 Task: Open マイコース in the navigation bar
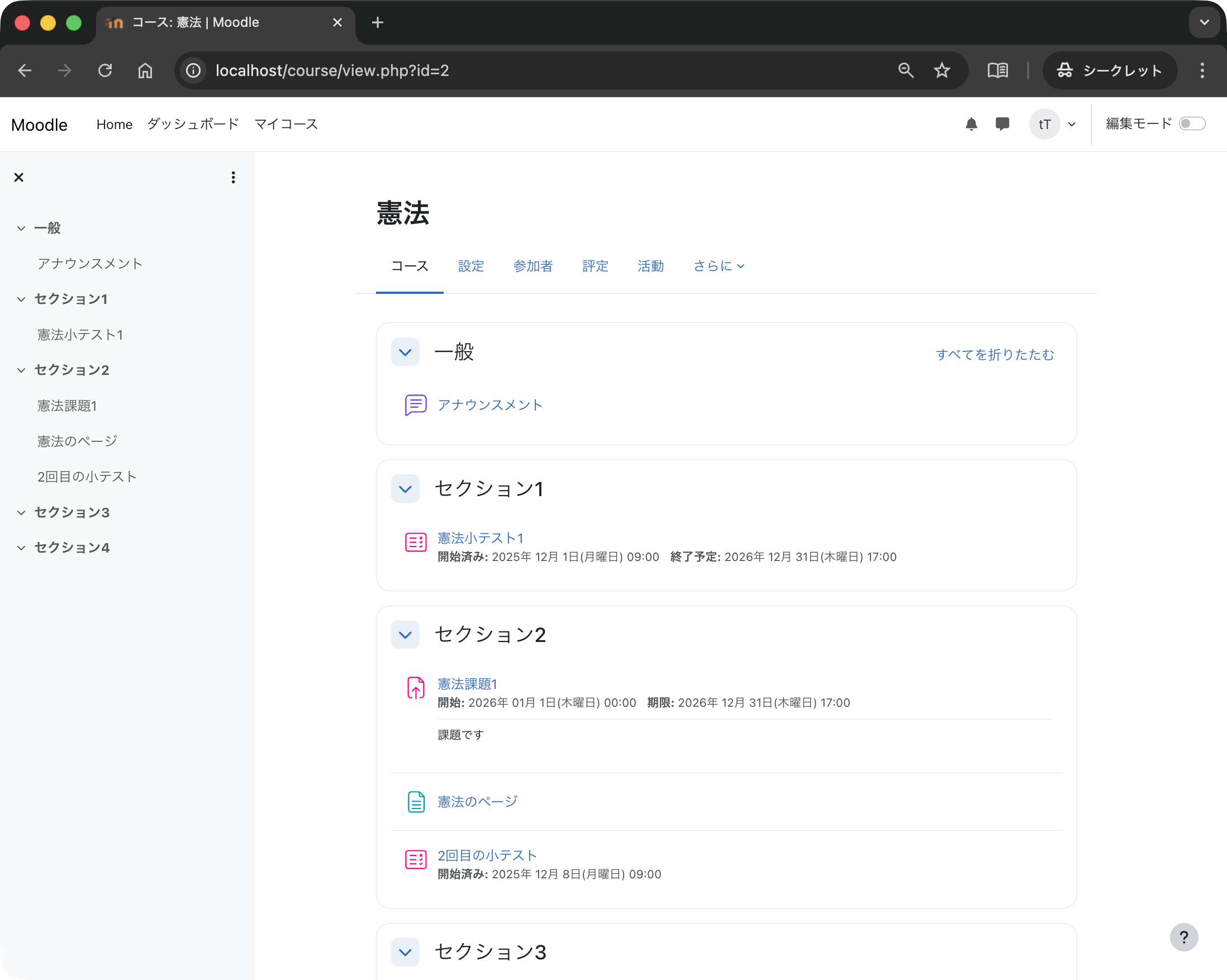click(x=286, y=124)
